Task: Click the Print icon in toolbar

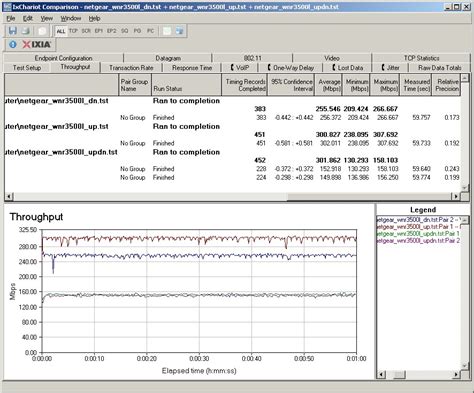Action: (26, 31)
